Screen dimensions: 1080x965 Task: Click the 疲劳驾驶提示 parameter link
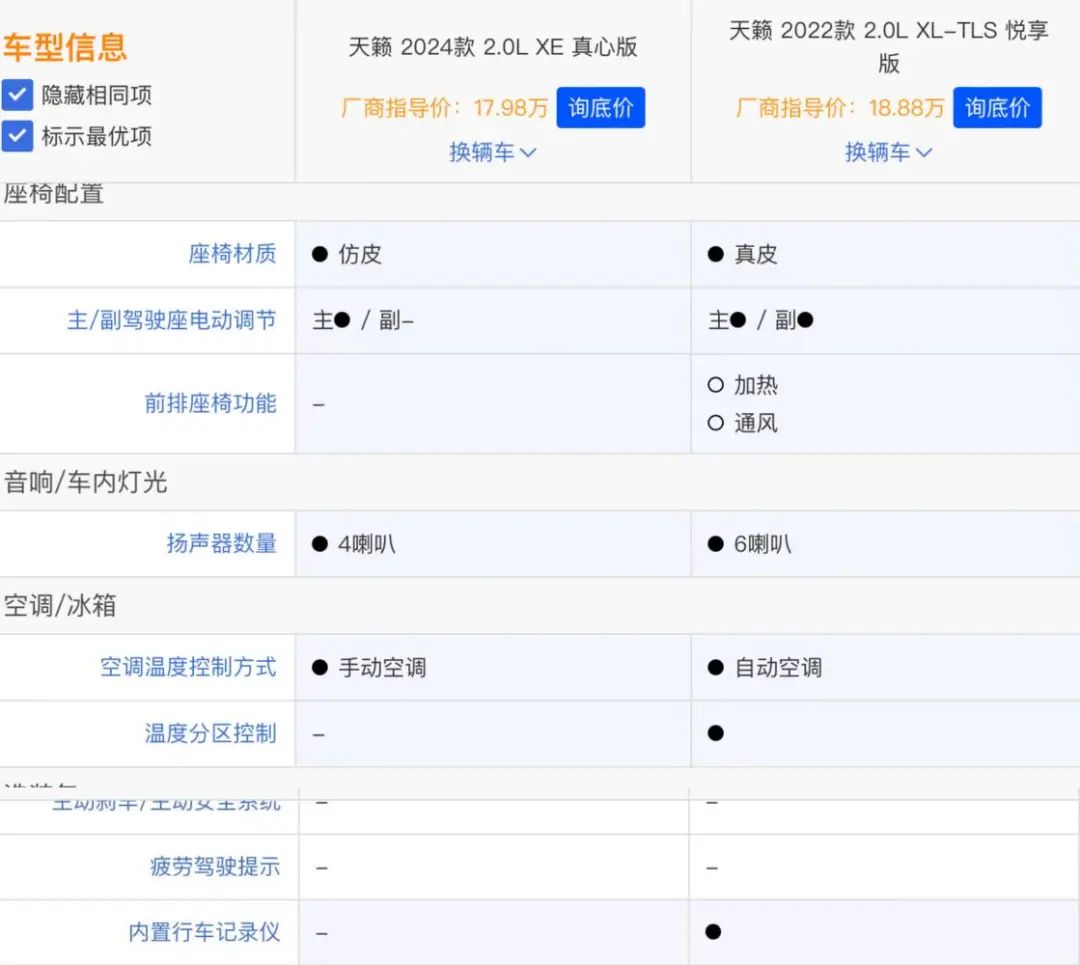coord(215,867)
